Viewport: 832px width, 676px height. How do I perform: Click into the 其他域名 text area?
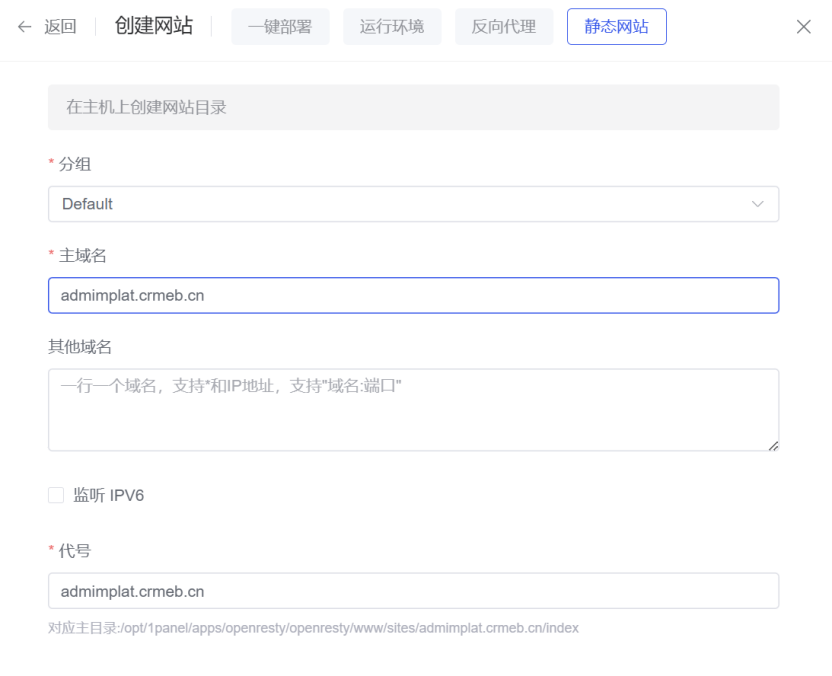[x=413, y=410]
